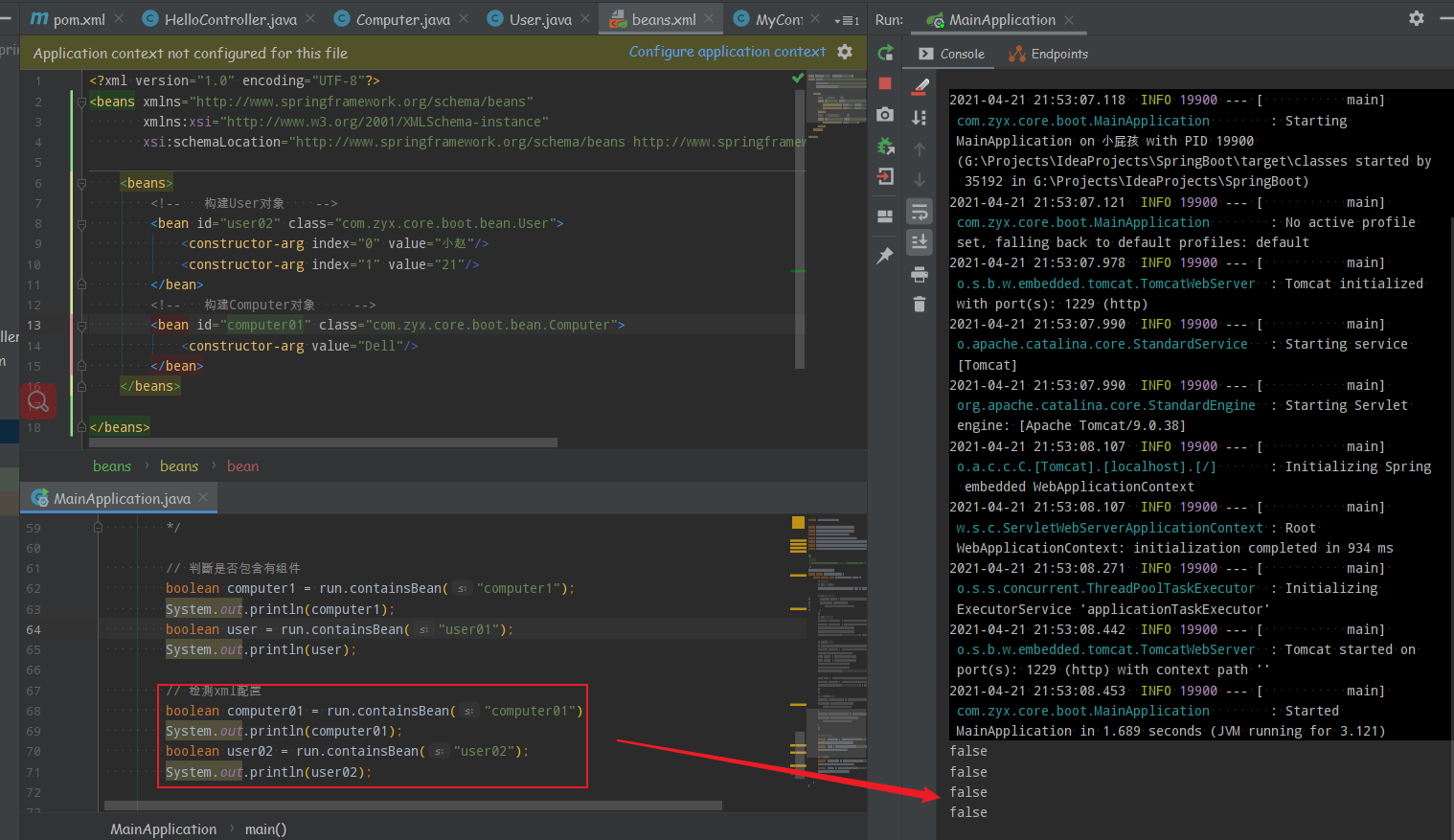Collapse the inner beans block on line 6

[x=81, y=183]
